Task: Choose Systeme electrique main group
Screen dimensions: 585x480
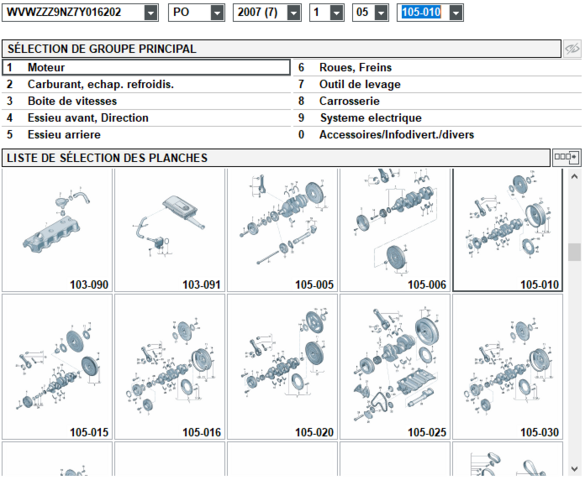Action: 437,118
